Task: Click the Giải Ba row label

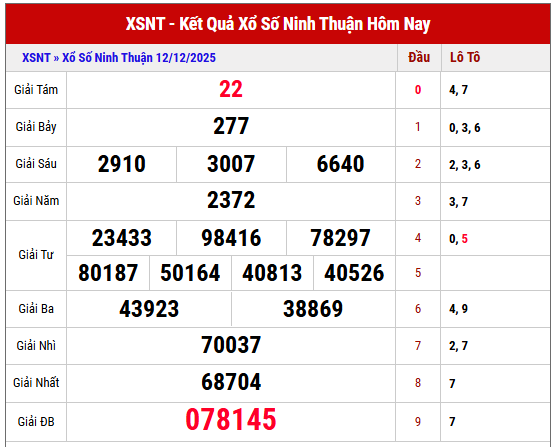Action: [36, 309]
